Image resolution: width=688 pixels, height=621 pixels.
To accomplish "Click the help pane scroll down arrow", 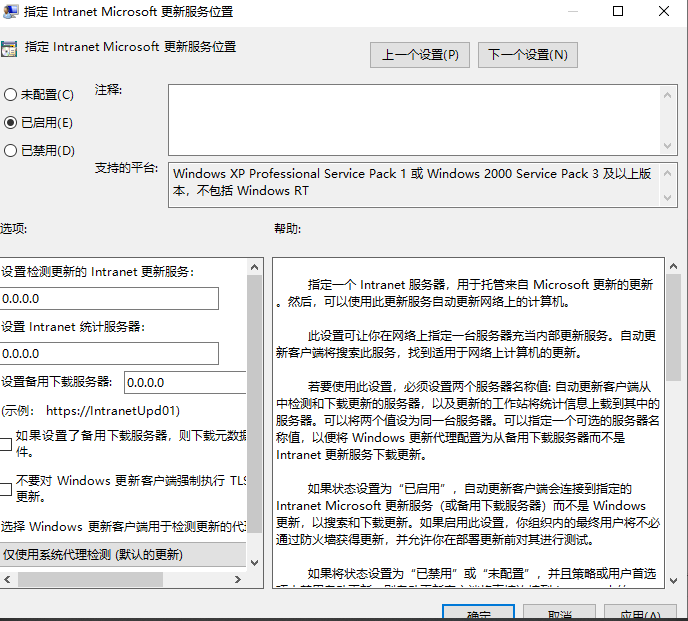I will [x=674, y=581].
